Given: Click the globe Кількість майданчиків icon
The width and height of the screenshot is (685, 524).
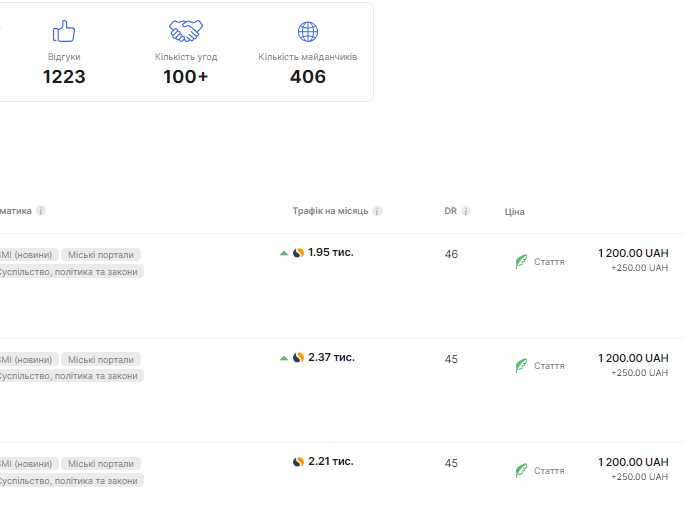Looking at the screenshot, I should pos(308,31).
